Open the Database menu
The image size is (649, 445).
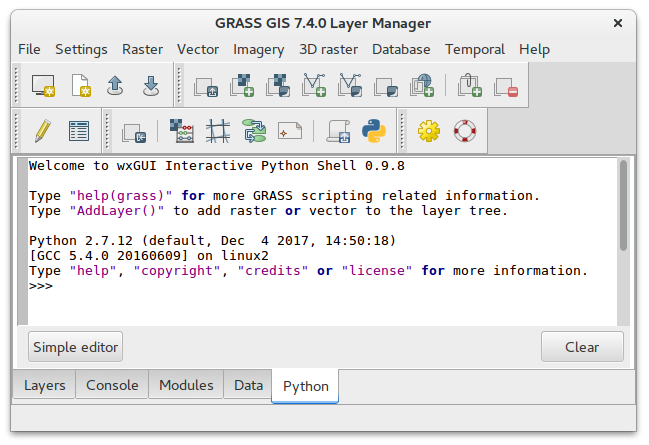pos(401,49)
